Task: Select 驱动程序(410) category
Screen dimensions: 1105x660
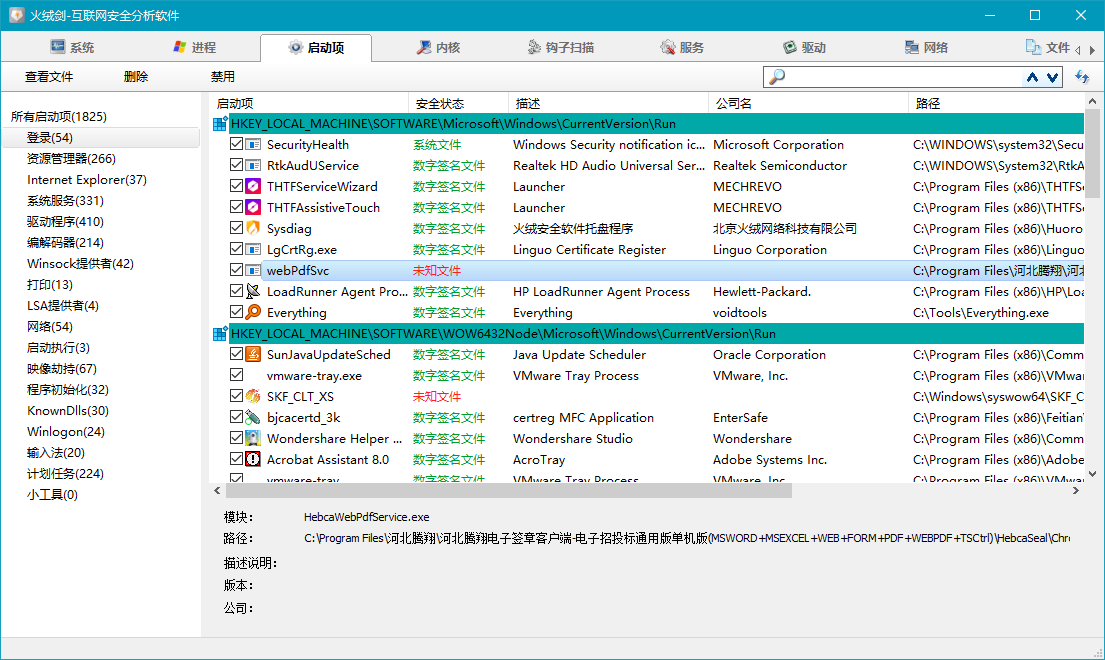Action: [65, 221]
